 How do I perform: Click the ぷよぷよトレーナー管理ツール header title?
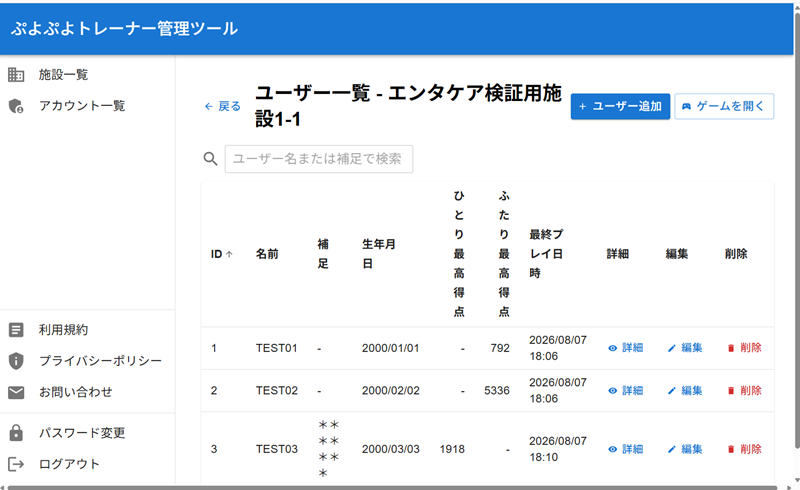click(x=124, y=28)
